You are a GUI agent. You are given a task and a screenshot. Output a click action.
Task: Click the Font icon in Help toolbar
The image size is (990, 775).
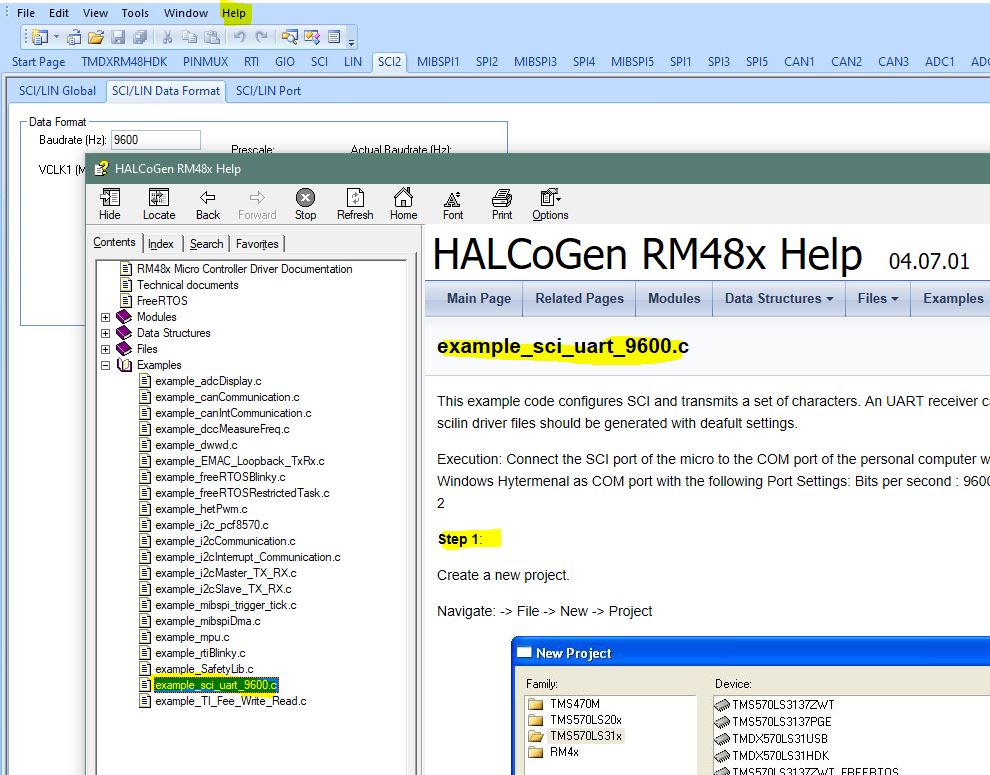[x=453, y=204]
